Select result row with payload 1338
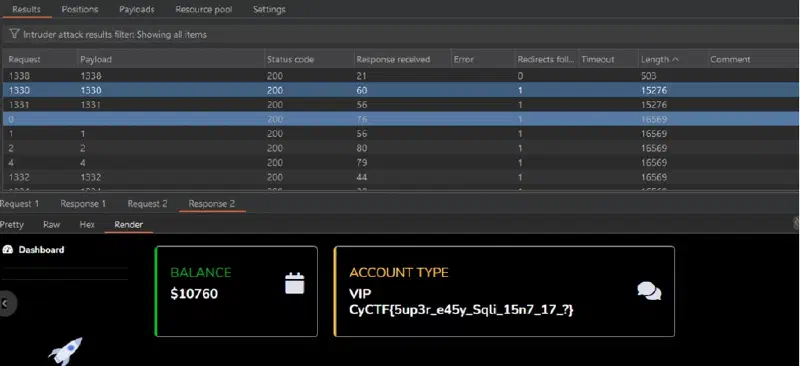 (401, 76)
